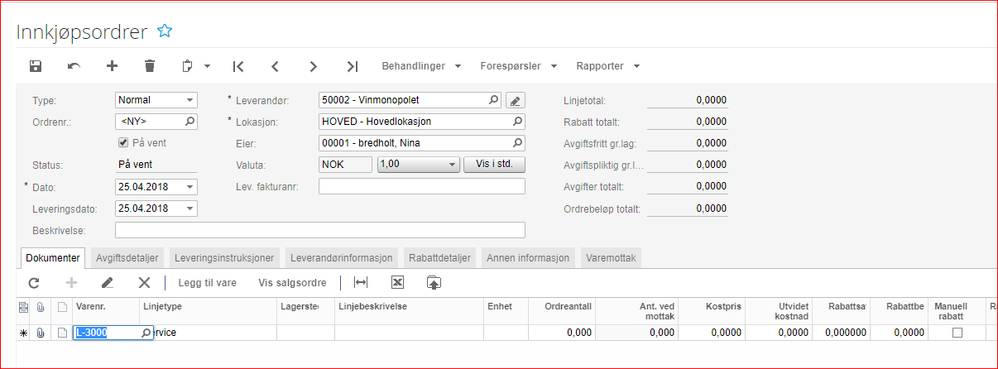Click Legg til vare
Image resolution: width=998 pixels, height=369 pixels.
[207, 283]
